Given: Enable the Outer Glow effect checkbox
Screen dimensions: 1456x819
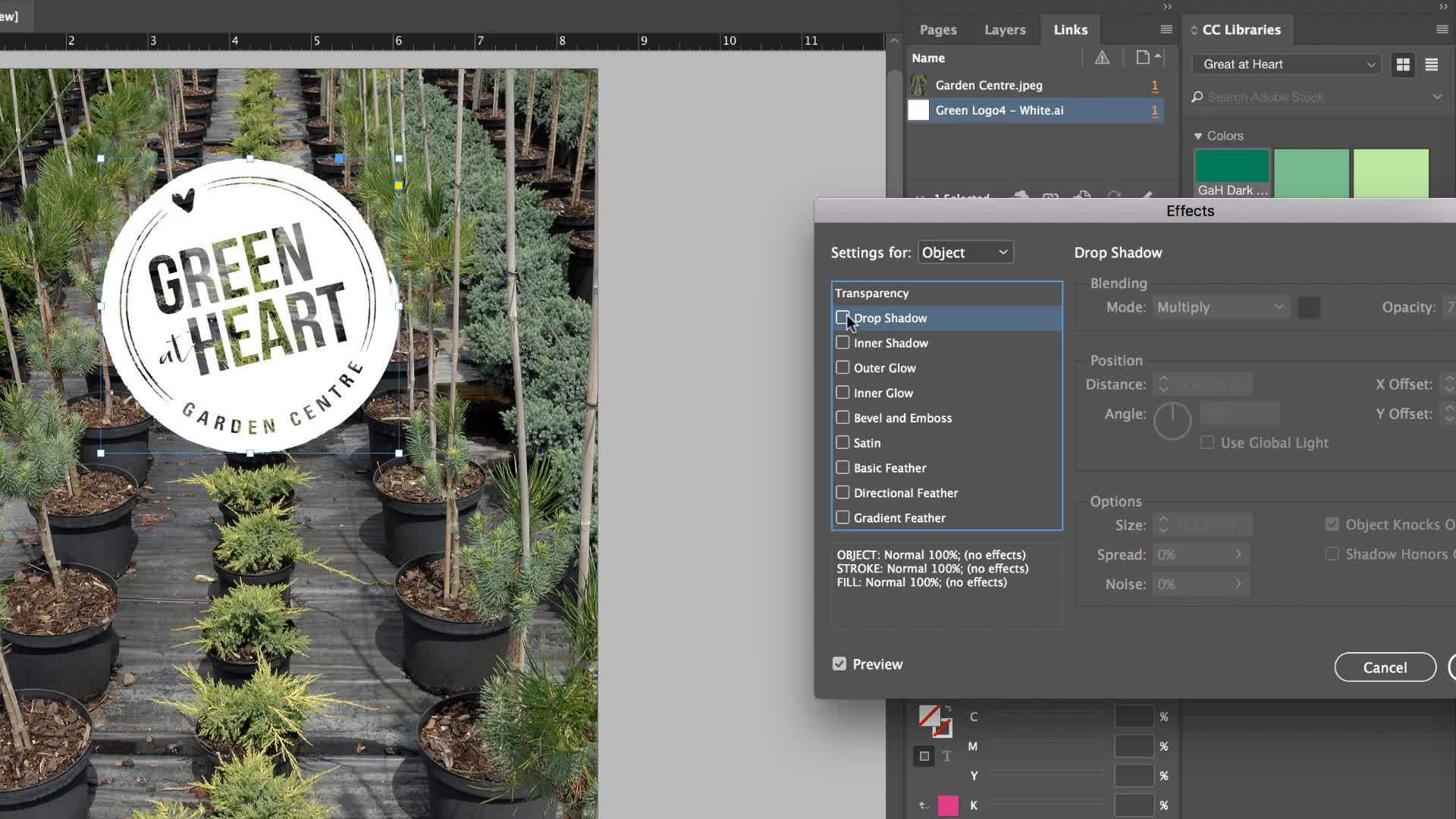Looking at the screenshot, I should tap(843, 368).
